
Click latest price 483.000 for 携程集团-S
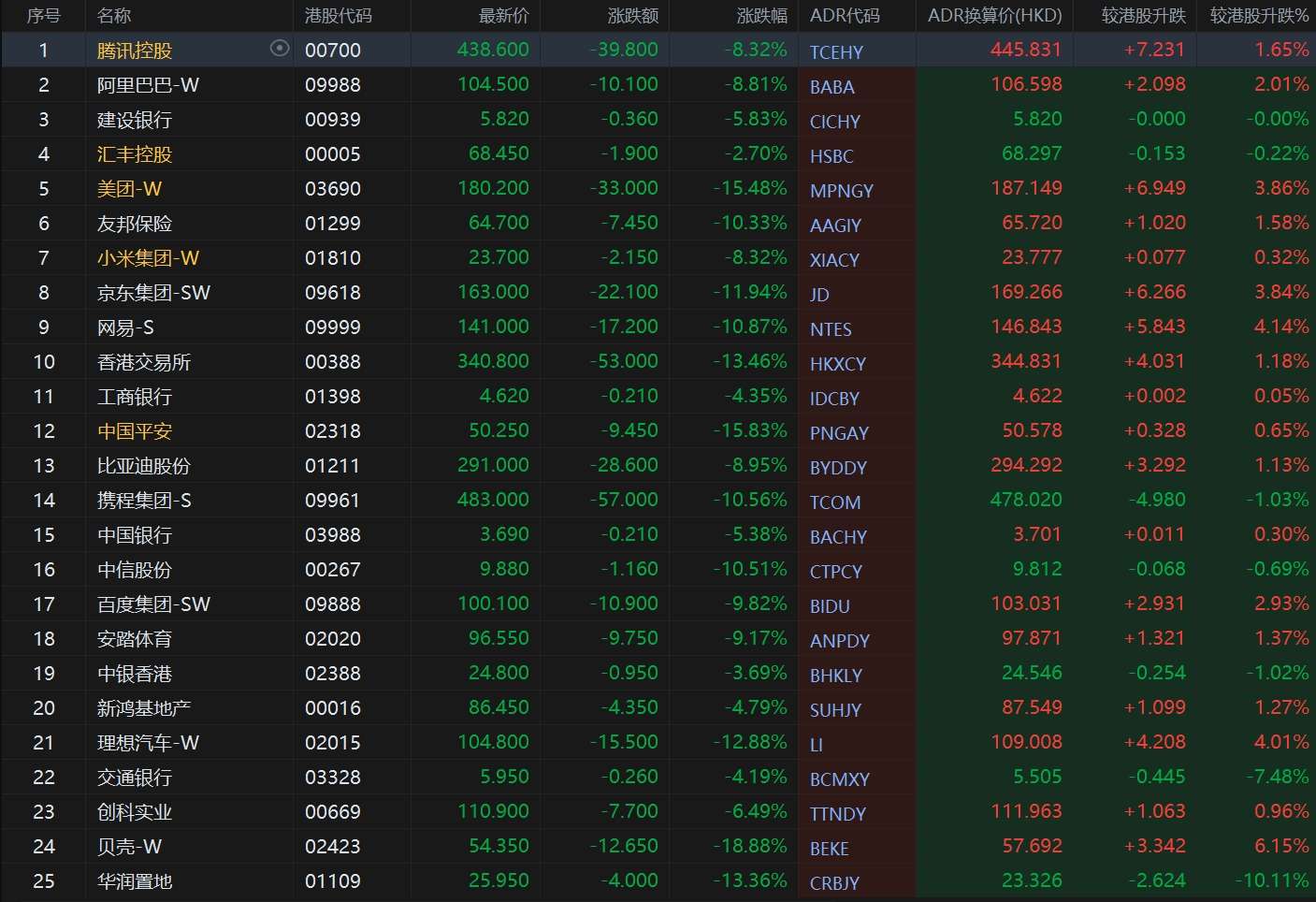click(x=493, y=500)
